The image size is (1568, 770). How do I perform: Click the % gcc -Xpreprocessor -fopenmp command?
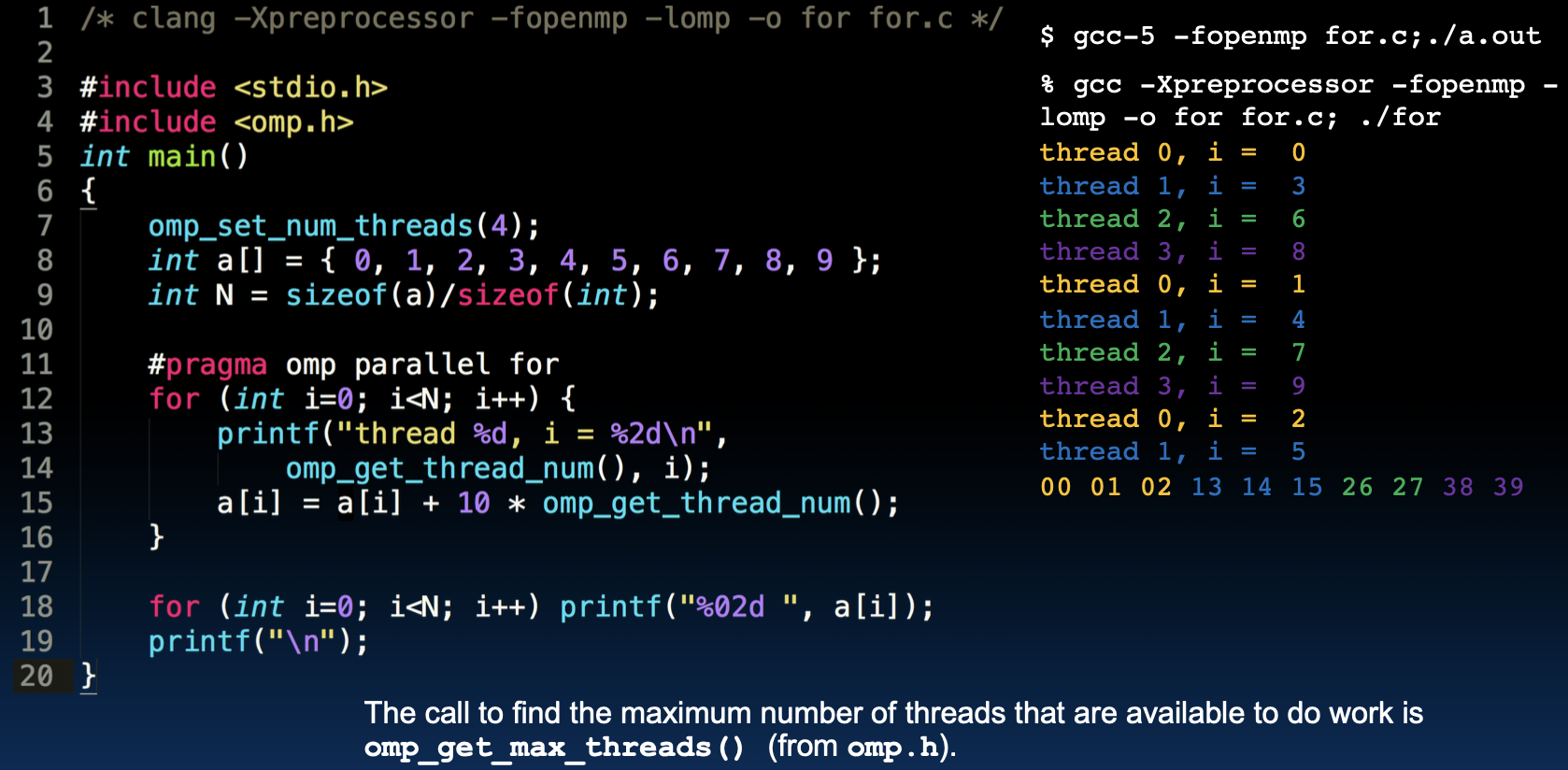click(1300, 85)
